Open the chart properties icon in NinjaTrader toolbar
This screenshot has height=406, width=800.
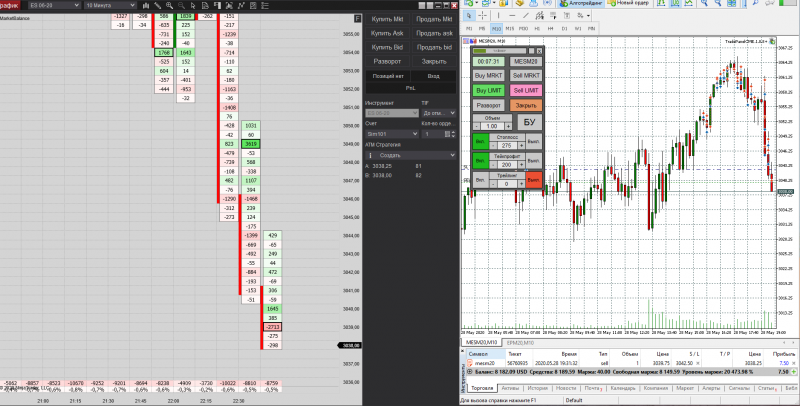click(253, 6)
